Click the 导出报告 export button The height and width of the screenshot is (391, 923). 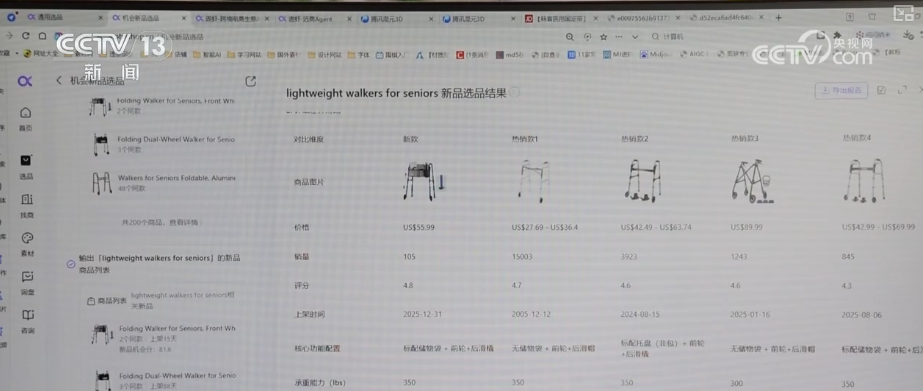(x=841, y=90)
